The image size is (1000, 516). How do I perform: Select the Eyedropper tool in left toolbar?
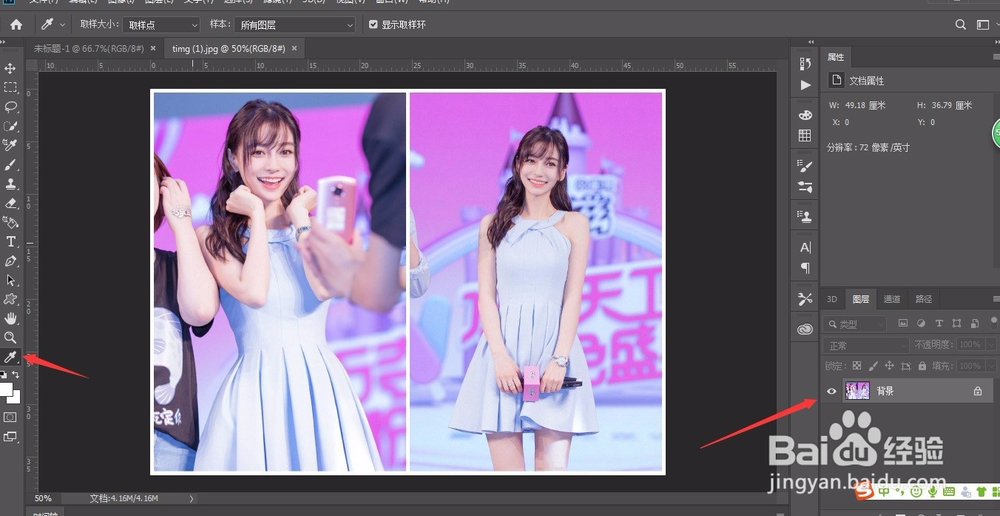click(10, 357)
